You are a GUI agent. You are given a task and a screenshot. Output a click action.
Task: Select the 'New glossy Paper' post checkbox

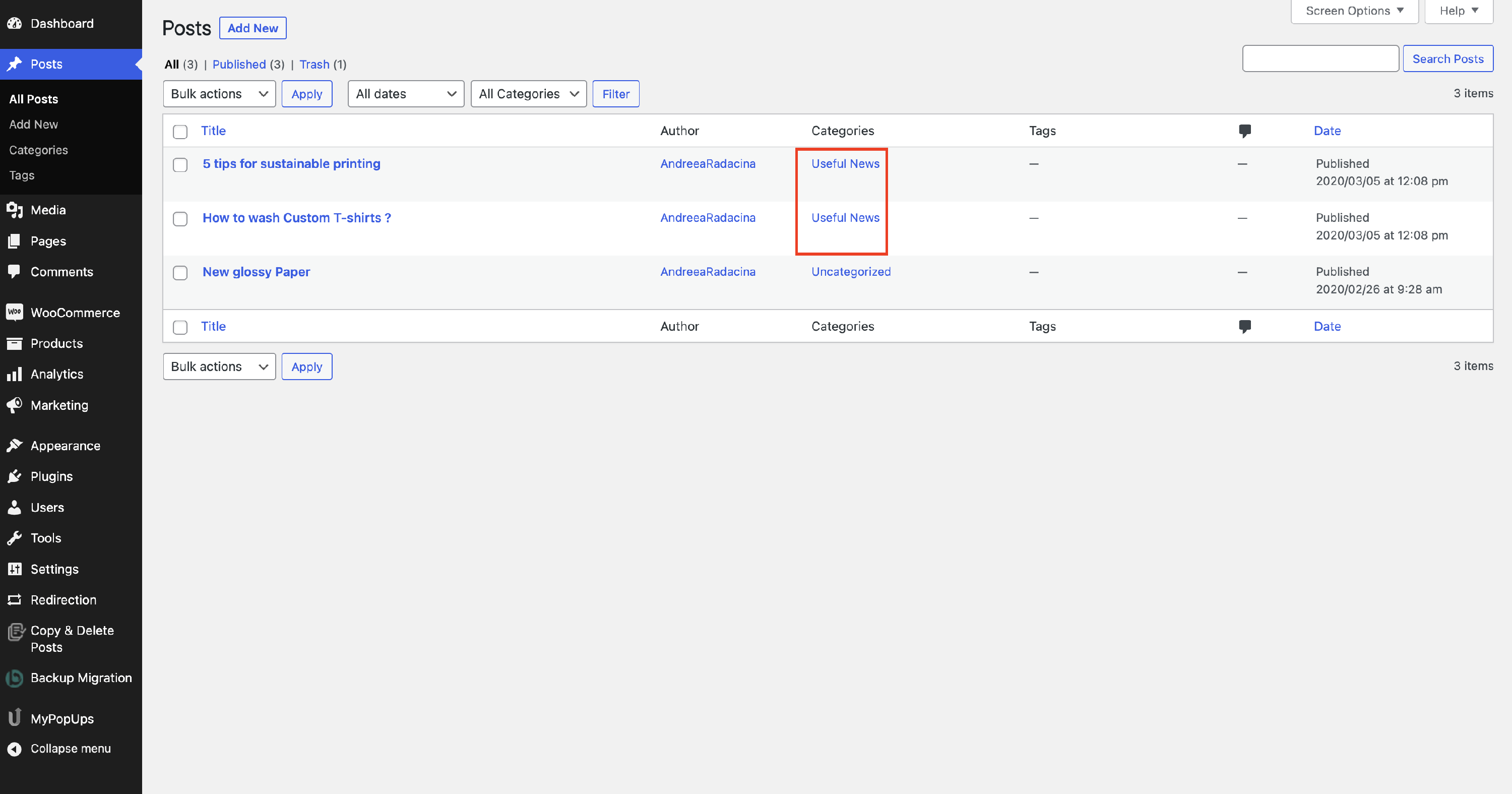pos(180,273)
